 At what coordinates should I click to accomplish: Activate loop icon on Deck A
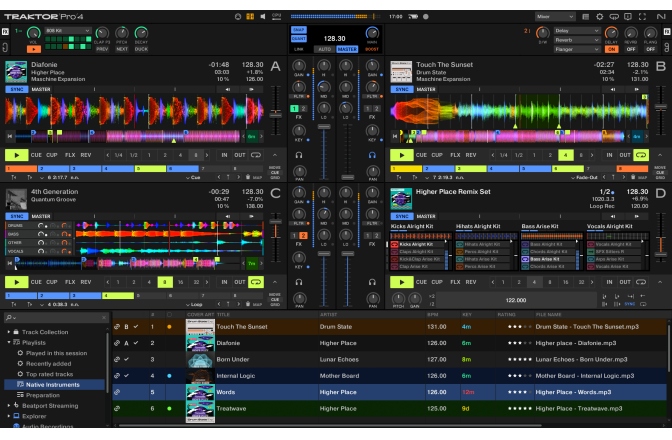(256, 155)
